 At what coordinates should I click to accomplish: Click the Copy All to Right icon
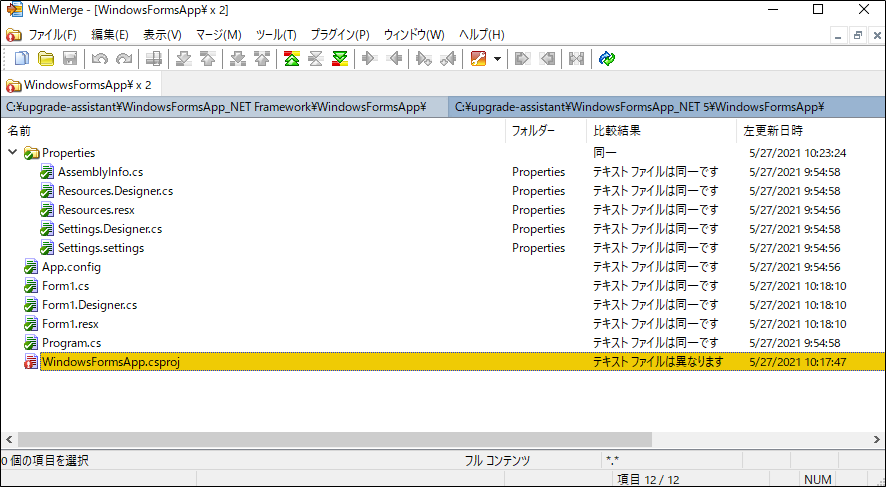pyautogui.click(x=522, y=58)
